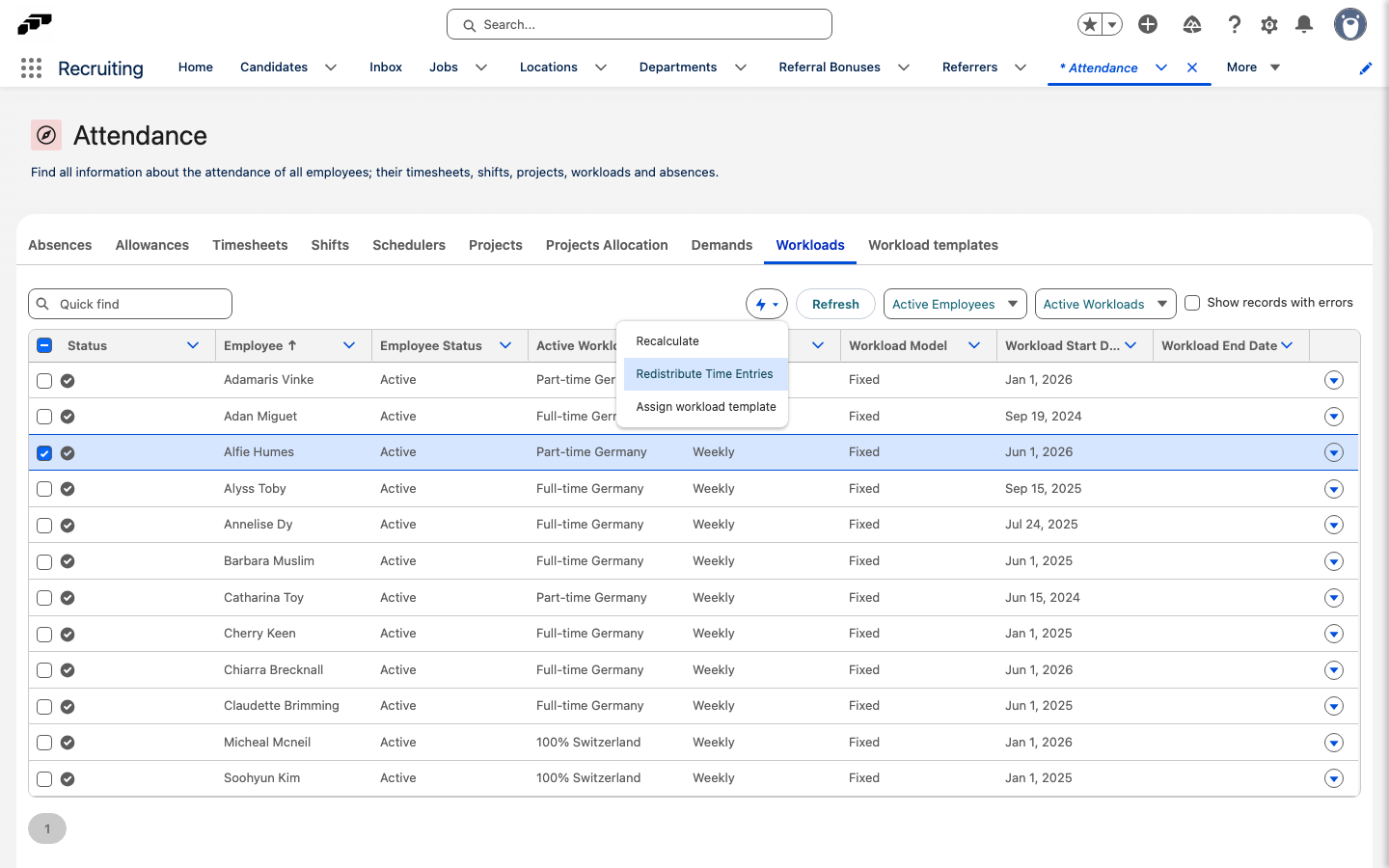The width and height of the screenshot is (1389, 868).
Task: Enable Show records with errors
Action: [x=1192, y=303]
